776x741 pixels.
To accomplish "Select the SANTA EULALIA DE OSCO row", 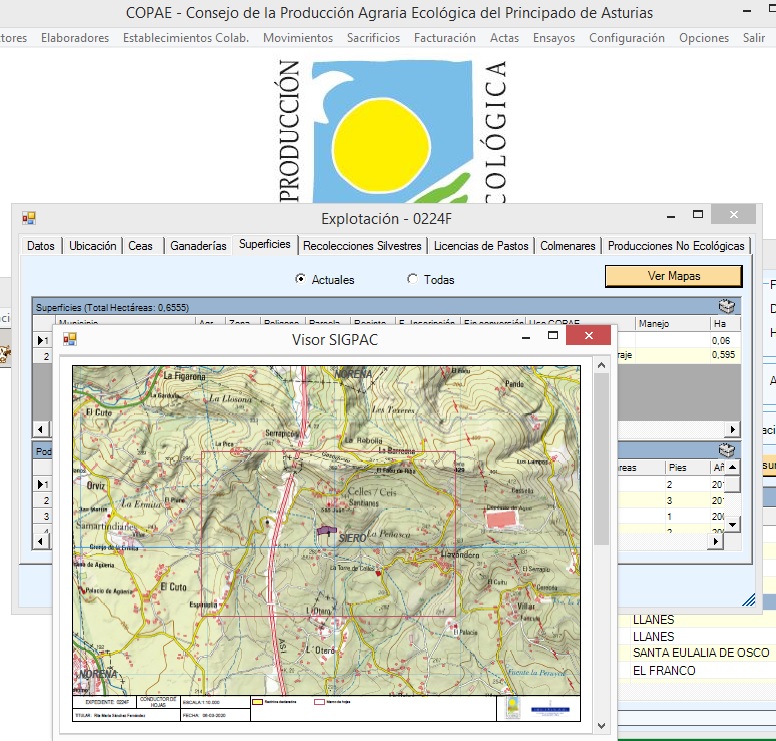I will coord(700,653).
